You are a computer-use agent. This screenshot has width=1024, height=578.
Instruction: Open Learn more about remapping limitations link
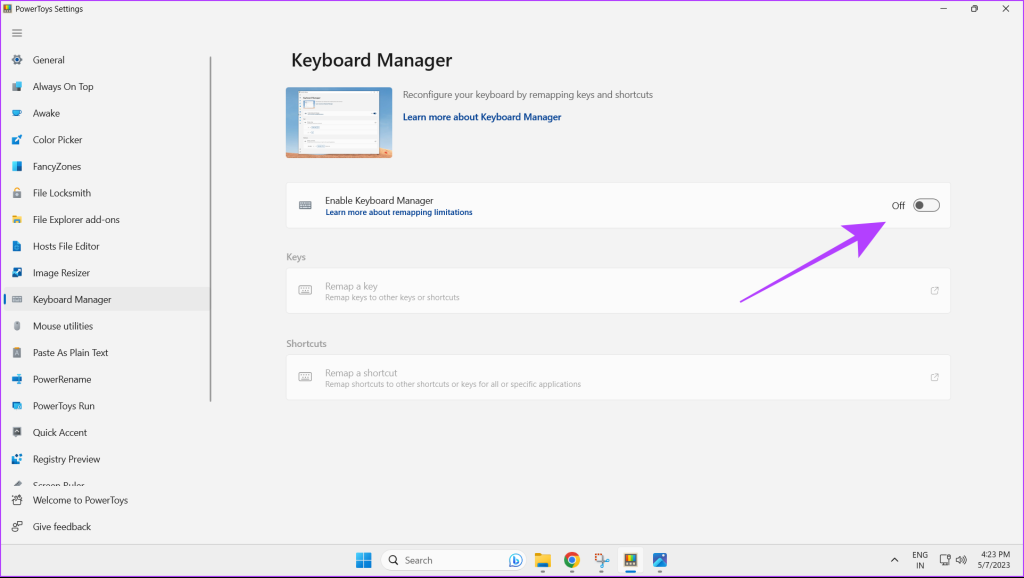399,212
